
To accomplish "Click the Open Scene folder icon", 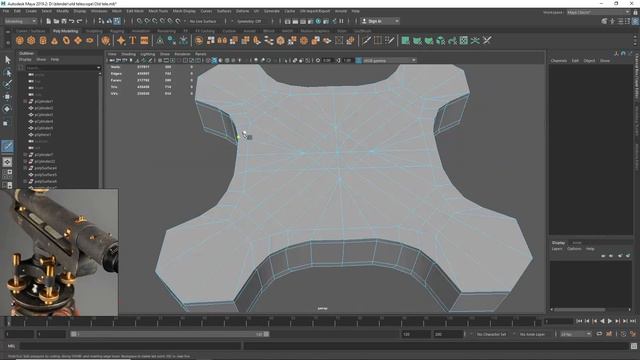I will [56, 21].
